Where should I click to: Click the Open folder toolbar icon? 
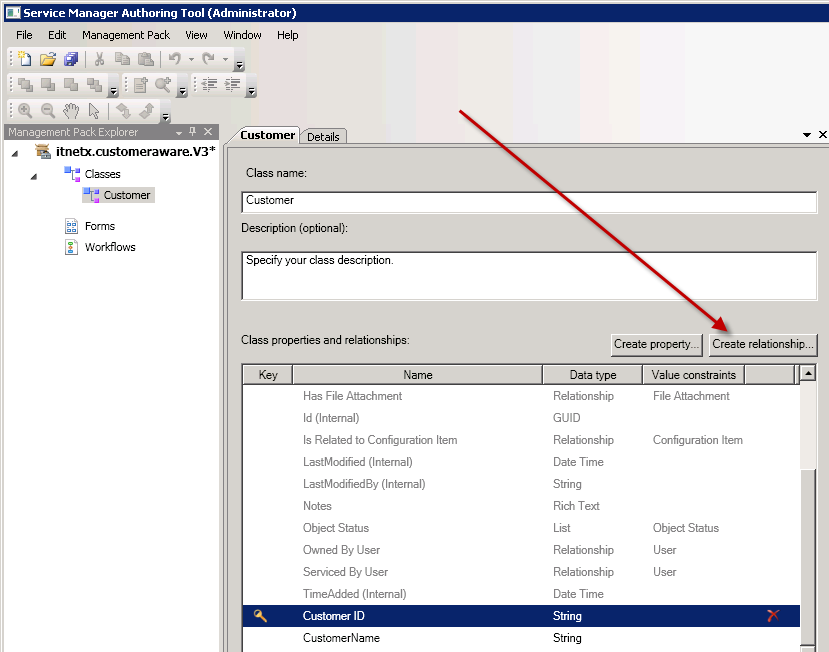[x=48, y=60]
